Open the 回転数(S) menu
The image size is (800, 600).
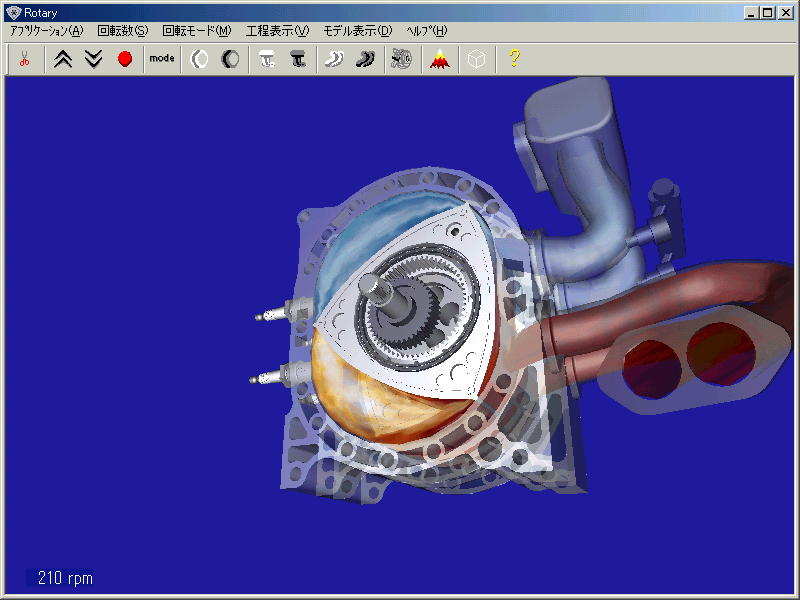point(122,31)
